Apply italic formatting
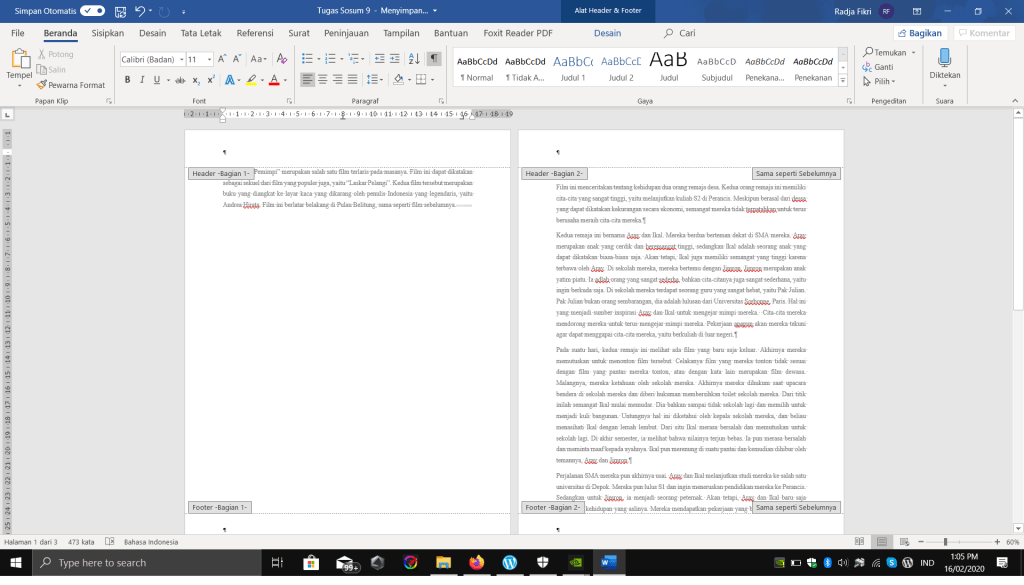The image size is (1024, 585). [x=143, y=80]
